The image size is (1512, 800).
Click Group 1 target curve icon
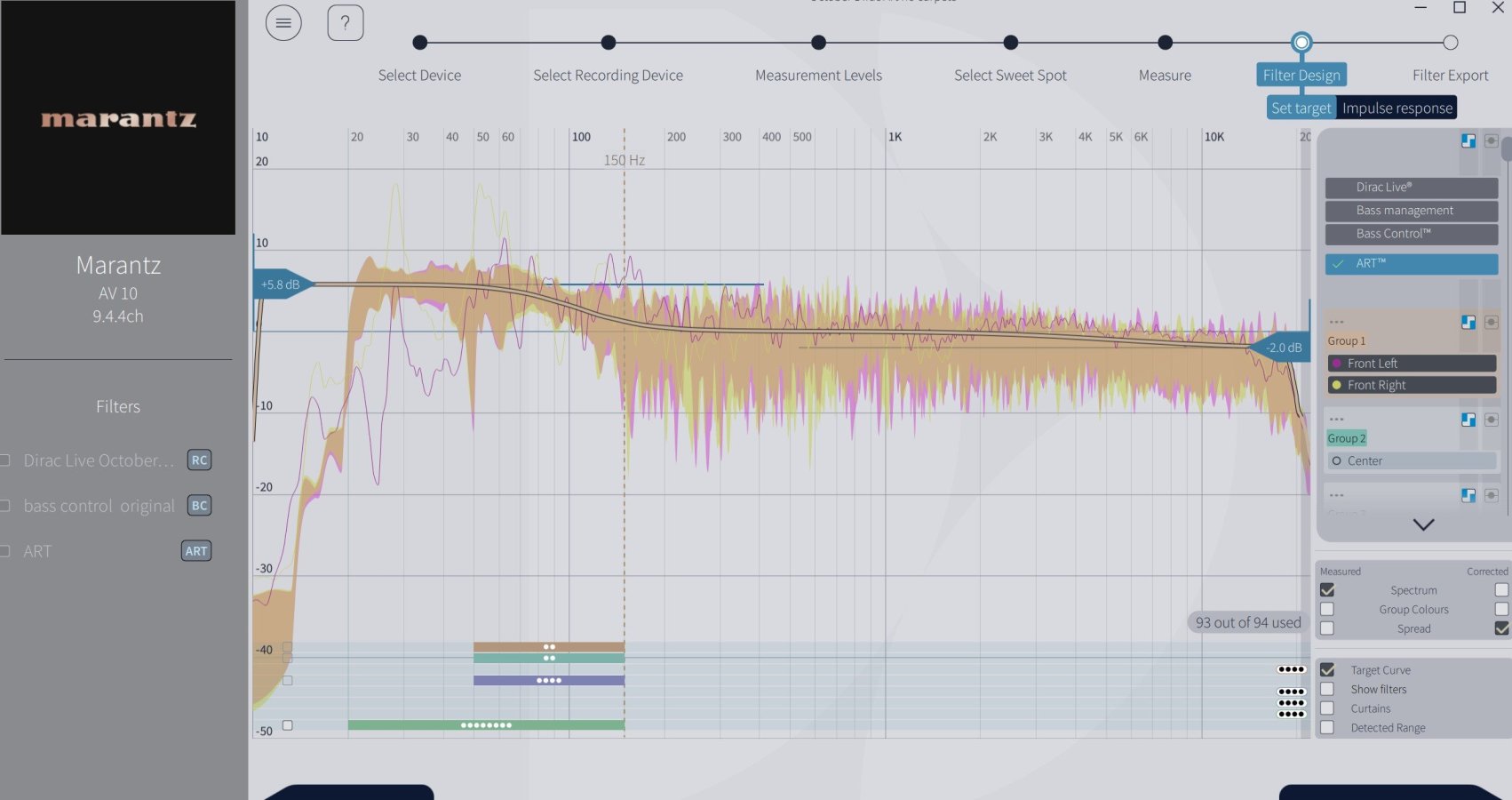click(x=1468, y=323)
